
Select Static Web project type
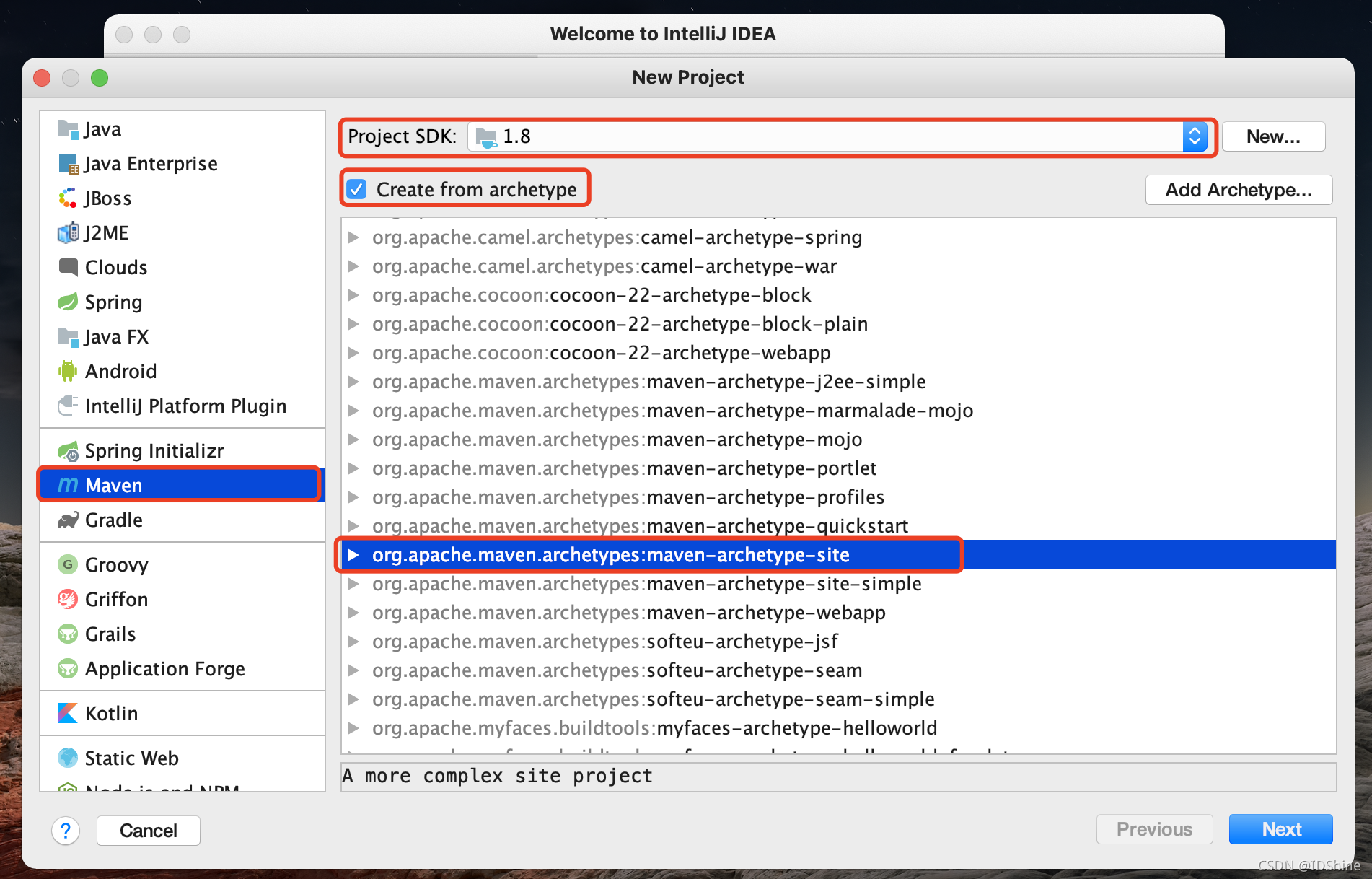[183, 758]
